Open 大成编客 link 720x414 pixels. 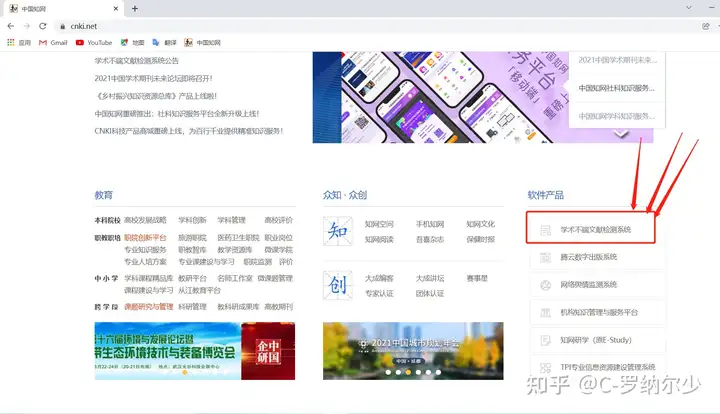point(379,278)
